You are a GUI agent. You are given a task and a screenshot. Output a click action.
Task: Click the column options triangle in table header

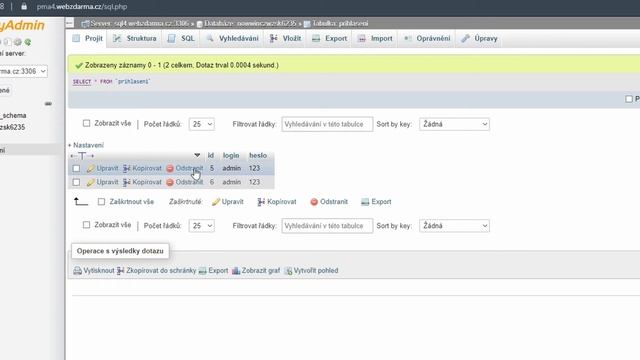[197, 155]
